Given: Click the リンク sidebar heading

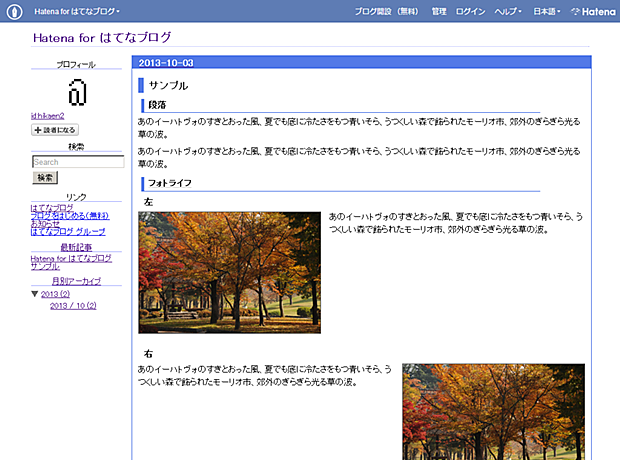Looking at the screenshot, I should [76, 197].
